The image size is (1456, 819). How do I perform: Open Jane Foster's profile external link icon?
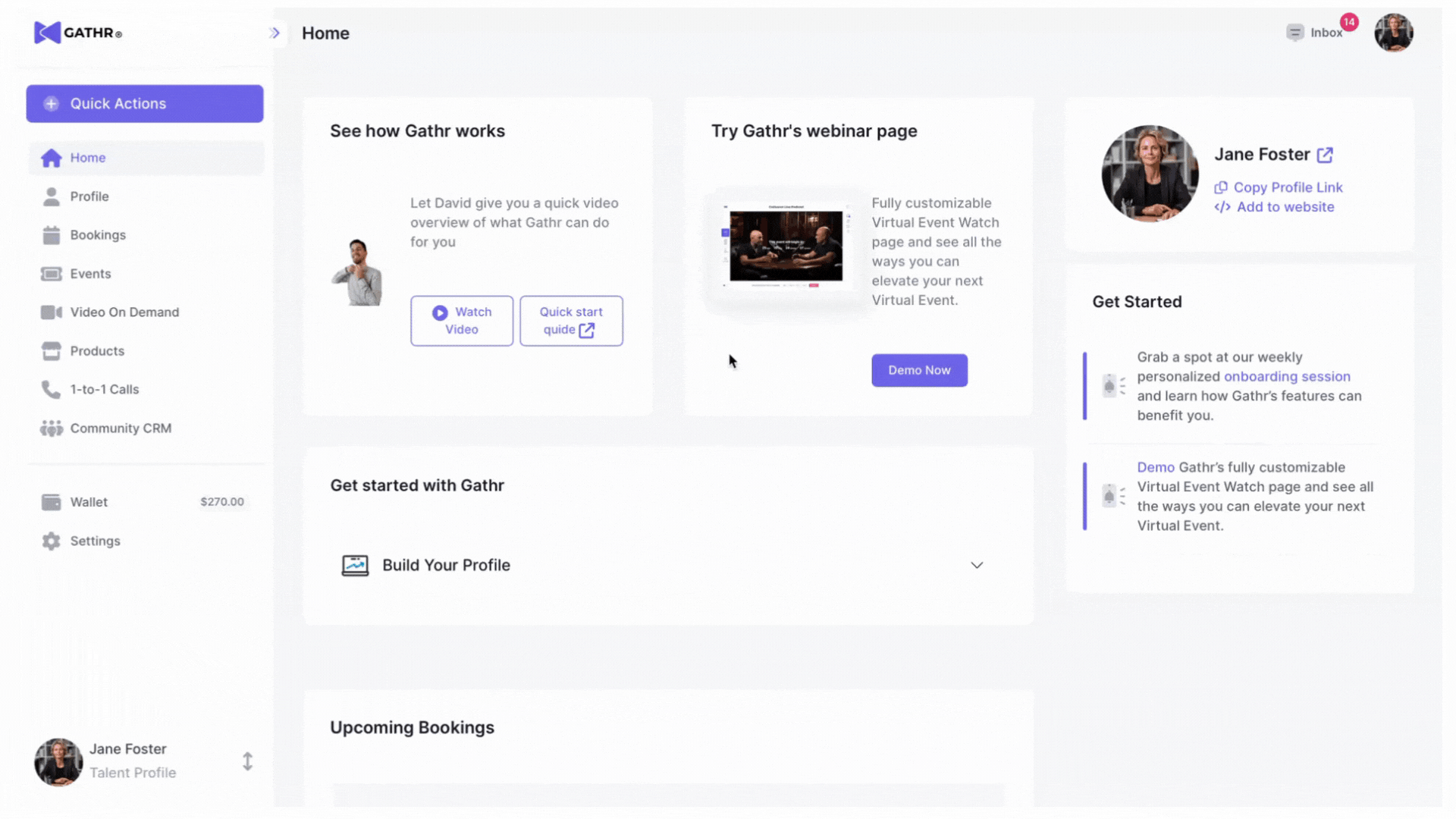[1325, 155]
